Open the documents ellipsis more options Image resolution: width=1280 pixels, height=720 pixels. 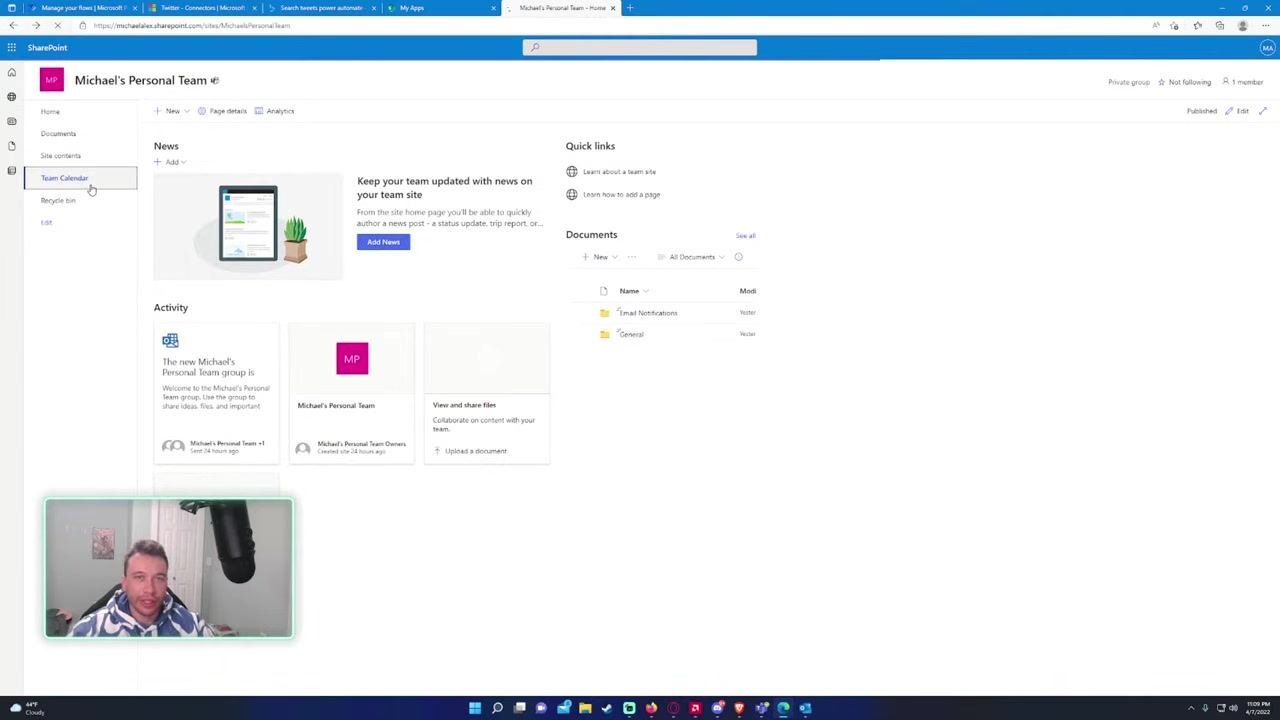click(x=631, y=257)
